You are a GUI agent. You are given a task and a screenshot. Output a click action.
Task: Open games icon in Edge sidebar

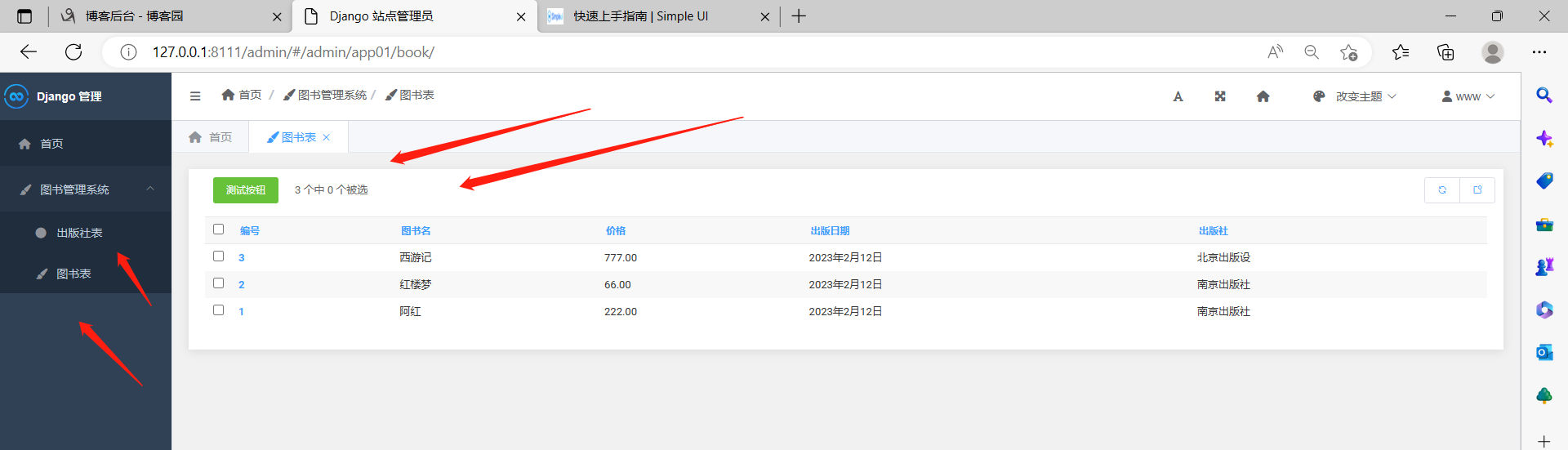point(1543,267)
